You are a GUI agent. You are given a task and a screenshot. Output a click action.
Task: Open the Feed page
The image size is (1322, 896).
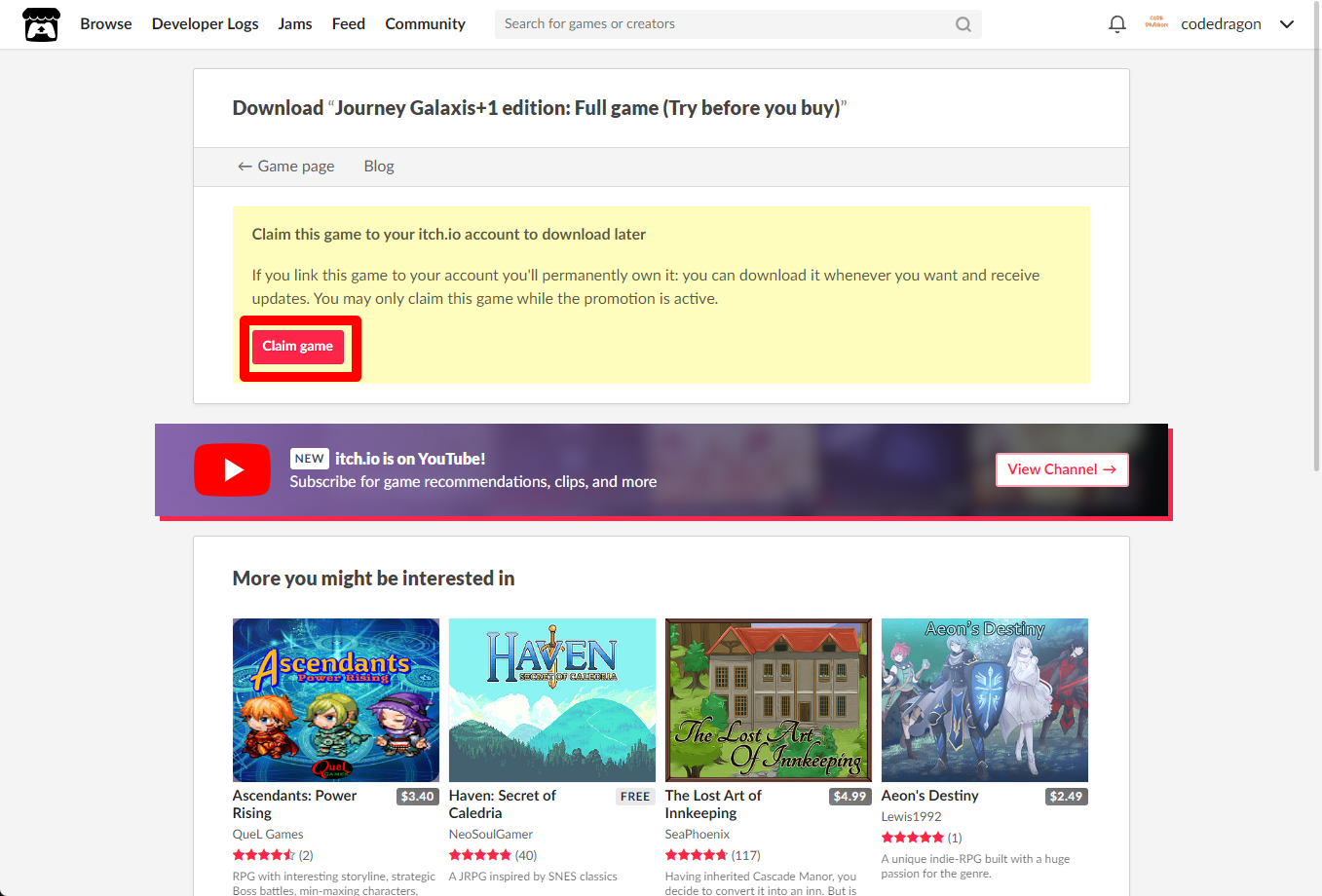pos(349,24)
